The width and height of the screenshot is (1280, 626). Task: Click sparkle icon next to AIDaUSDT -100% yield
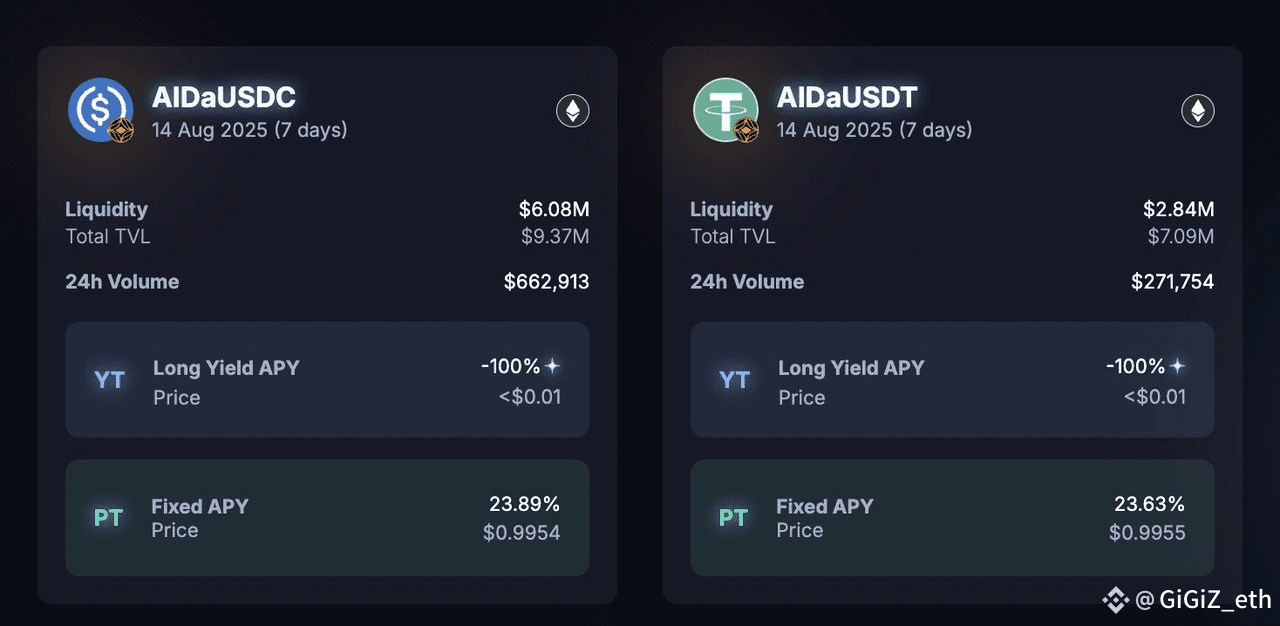point(1177,366)
